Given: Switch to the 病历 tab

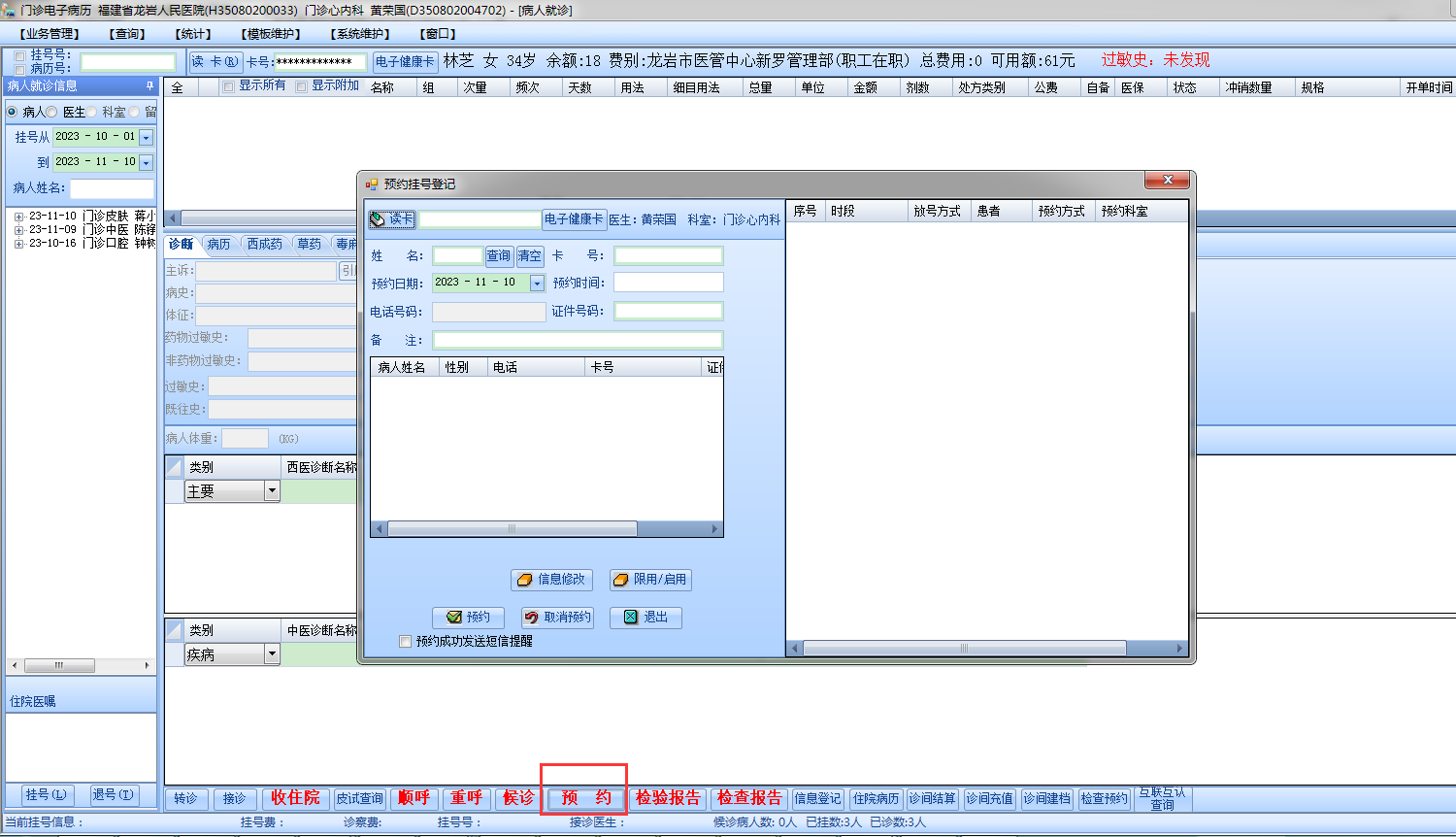Looking at the screenshot, I should coord(218,244).
